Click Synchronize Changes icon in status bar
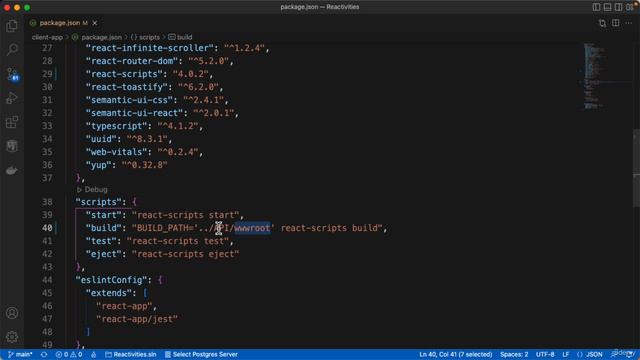640x360 pixels. [x=44, y=354]
